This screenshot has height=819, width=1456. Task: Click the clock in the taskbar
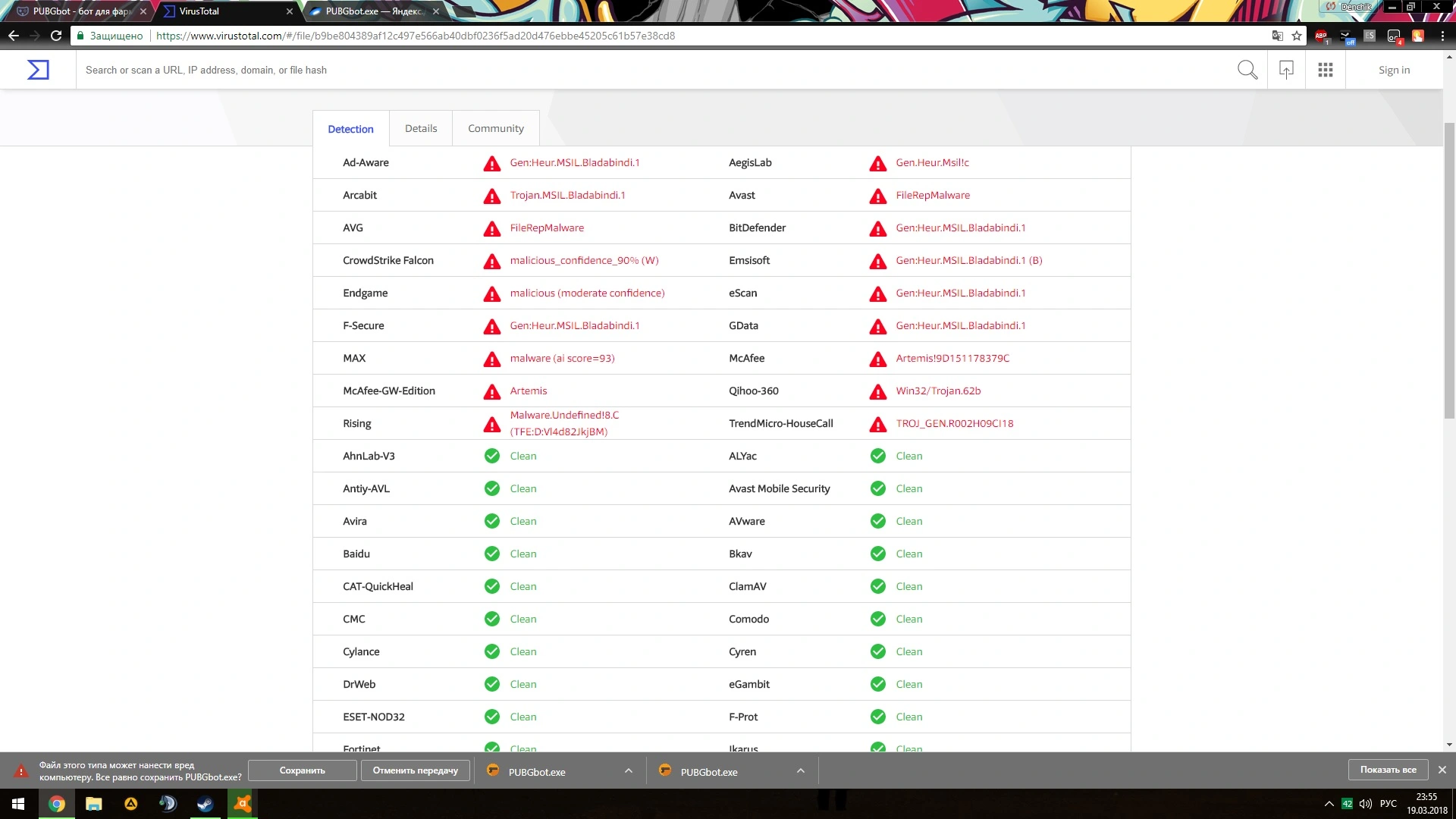1427,804
